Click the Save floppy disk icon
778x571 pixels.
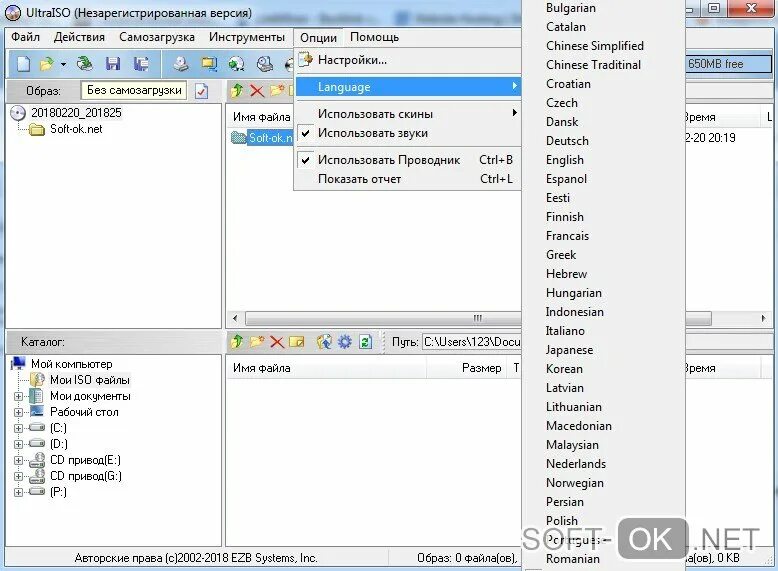coord(113,64)
